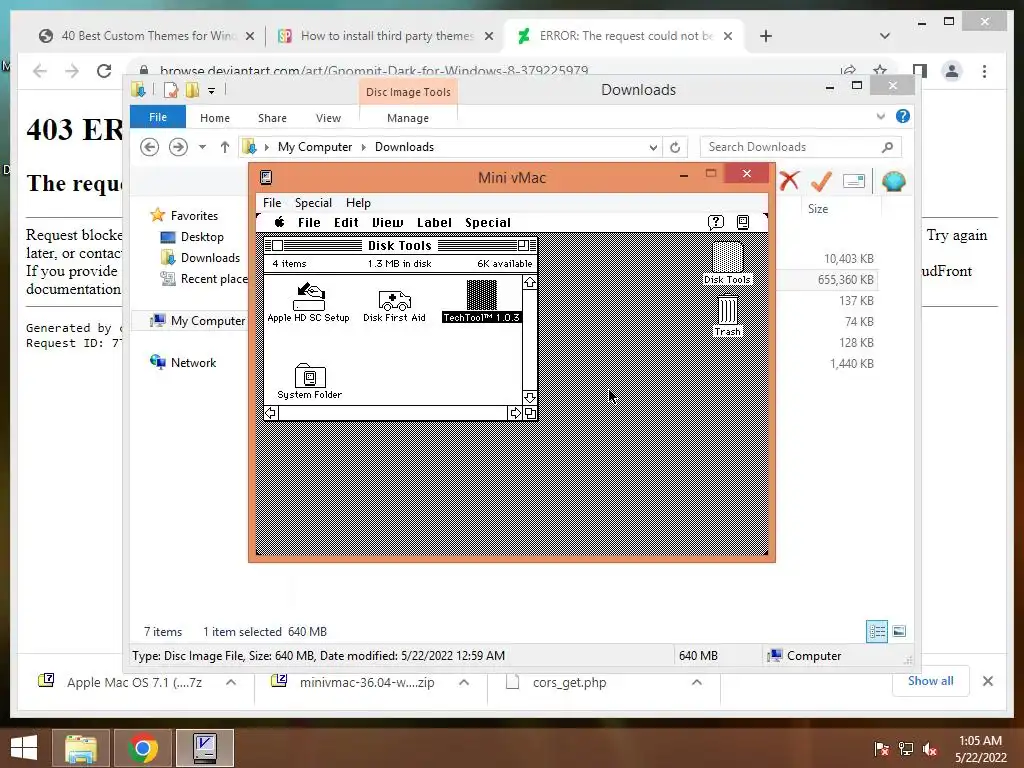This screenshot has width=1024, height=768.
Task: Click the globe shell icon in Explorer
Action: (893, 181)
